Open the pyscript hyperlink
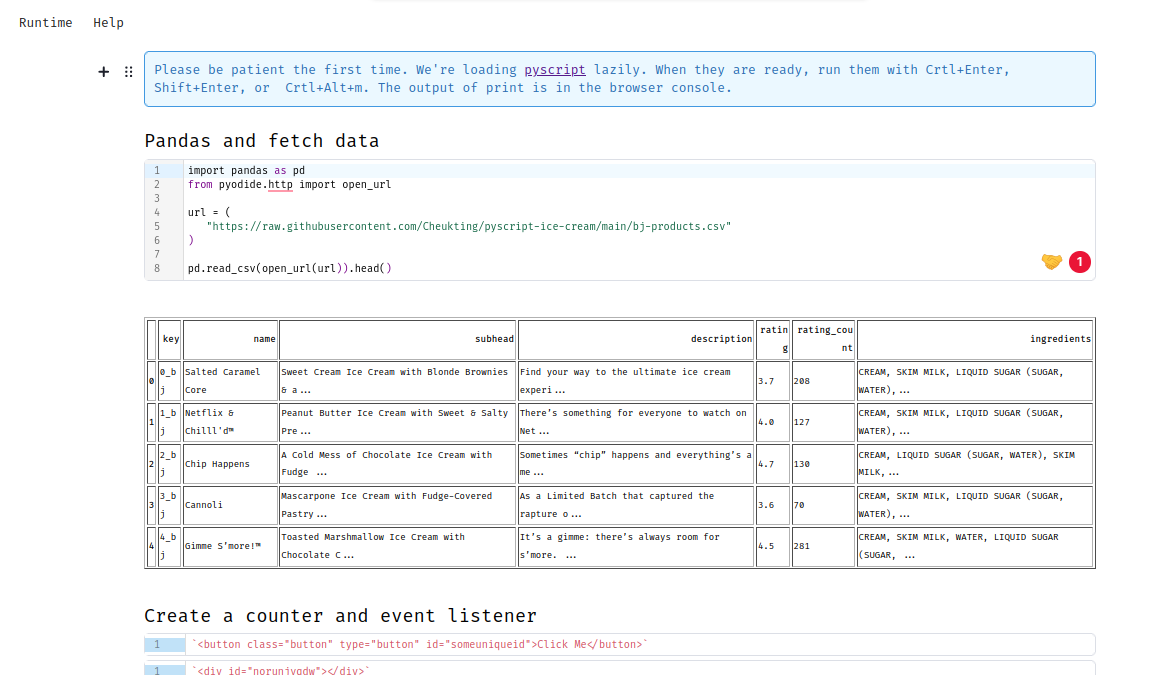Screen dimensions: 1170x675 point(554,69)
